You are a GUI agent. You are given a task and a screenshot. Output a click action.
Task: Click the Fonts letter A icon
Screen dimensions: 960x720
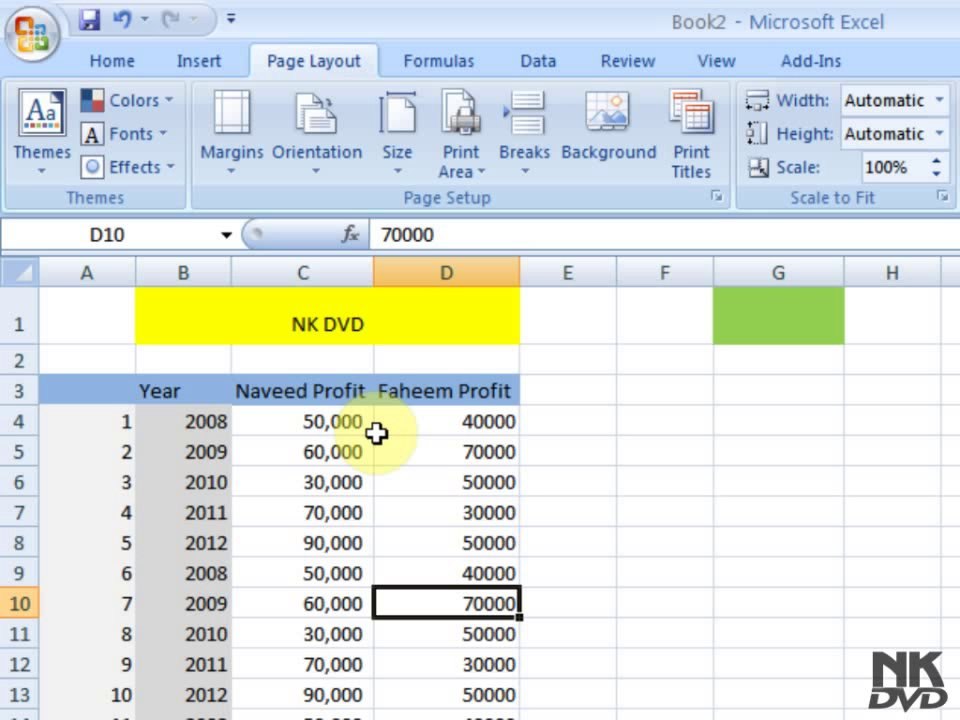point(92,133)
